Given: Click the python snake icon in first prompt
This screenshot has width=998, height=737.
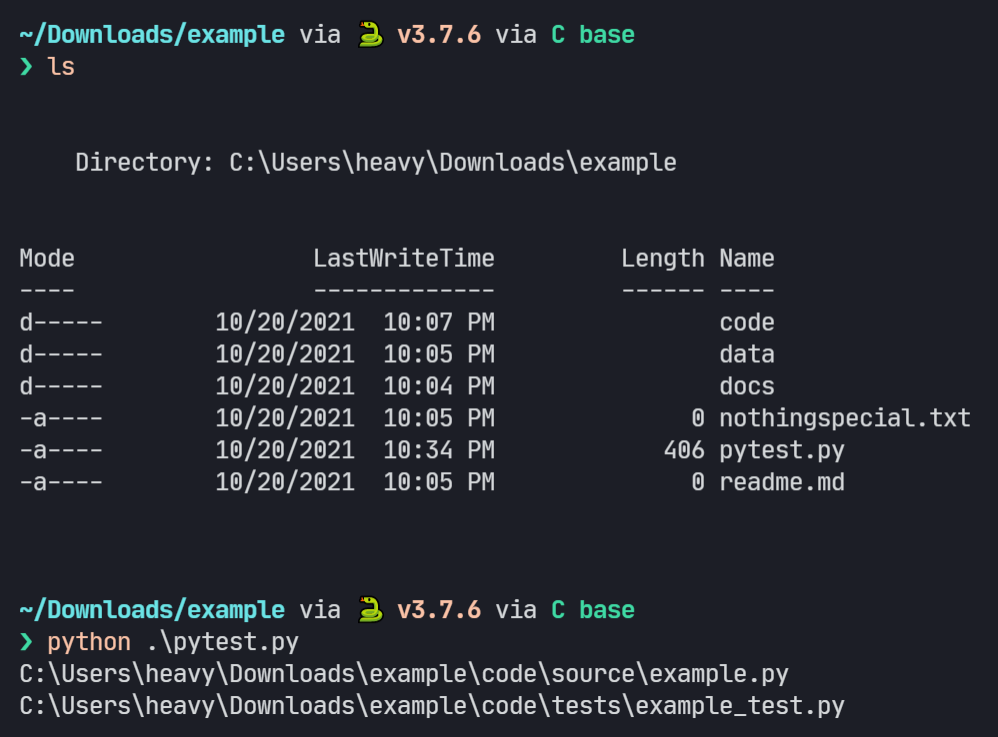Looking at the screenshot, I should [370, 34].
